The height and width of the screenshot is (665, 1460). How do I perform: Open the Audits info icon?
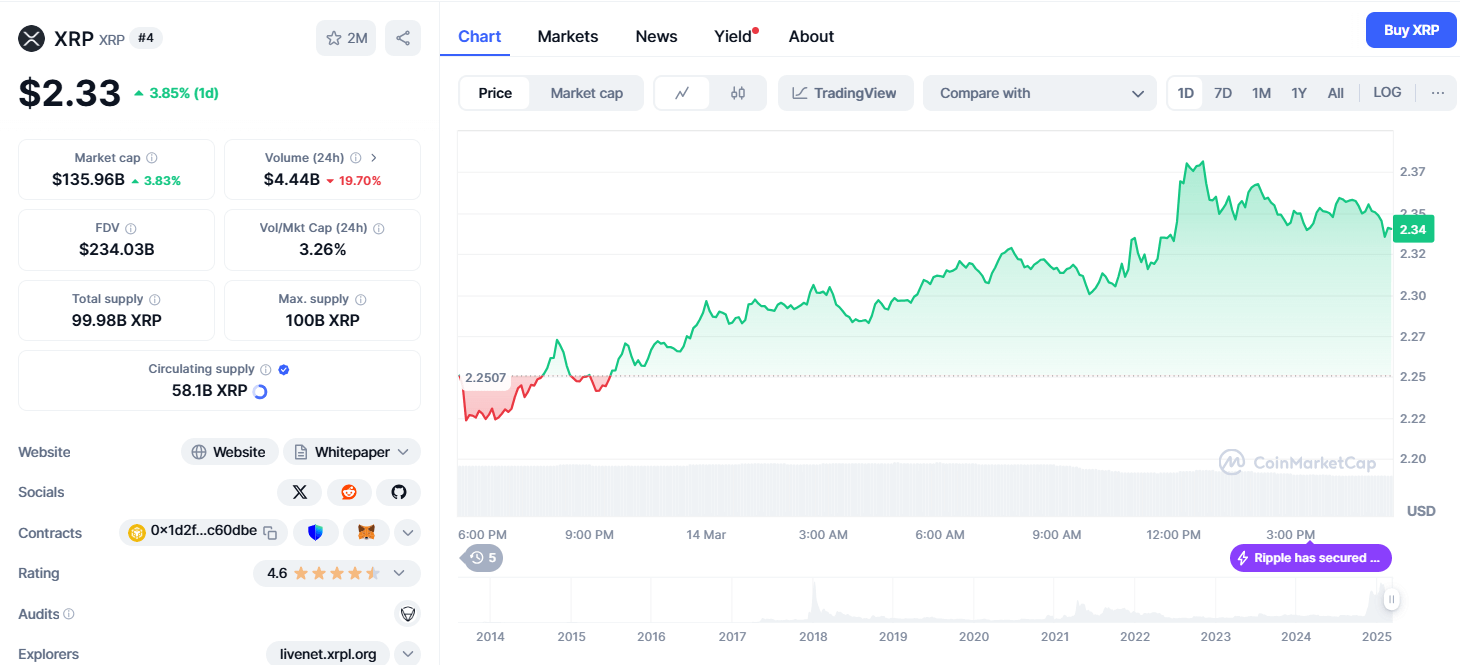click(x=69, y=614)
